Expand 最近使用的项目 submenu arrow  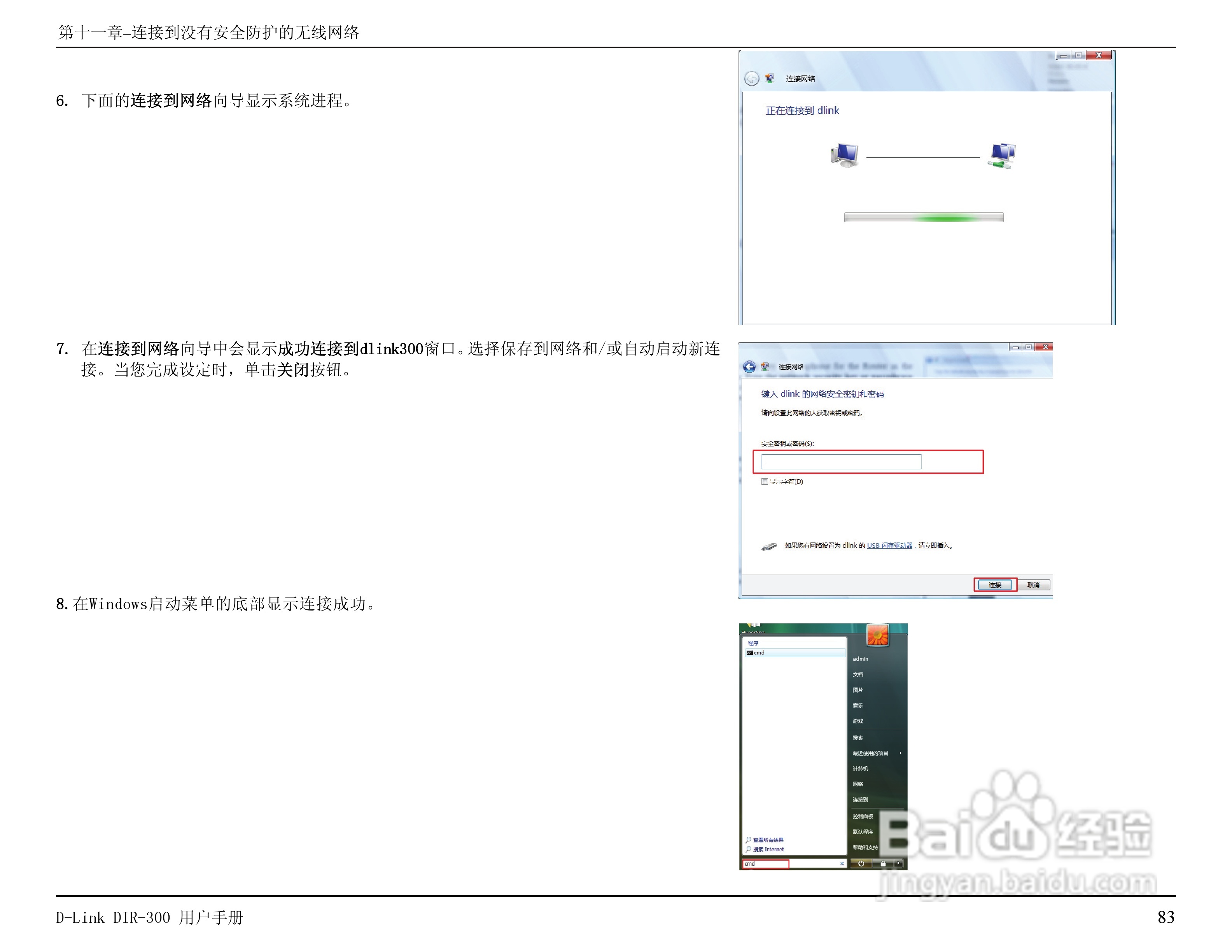(900, 753)
